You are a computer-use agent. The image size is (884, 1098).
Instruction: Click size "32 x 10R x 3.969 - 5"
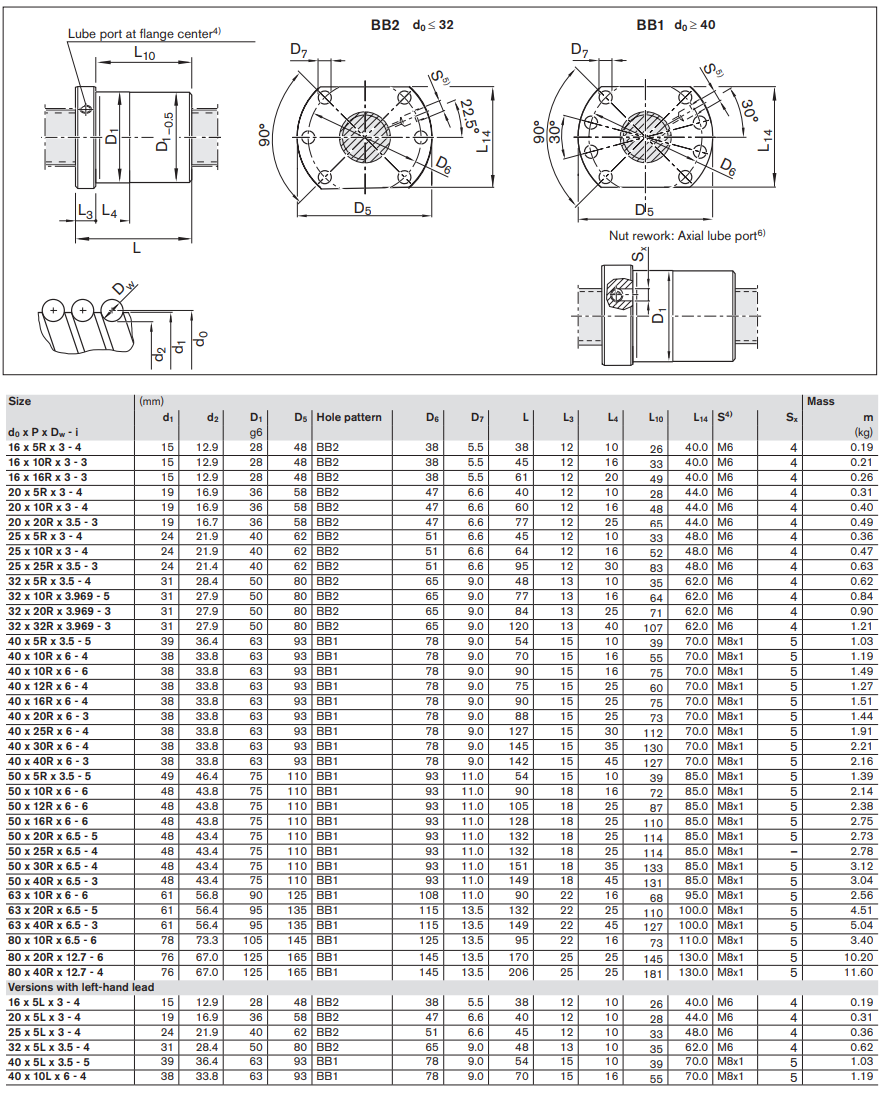[59, 597]
